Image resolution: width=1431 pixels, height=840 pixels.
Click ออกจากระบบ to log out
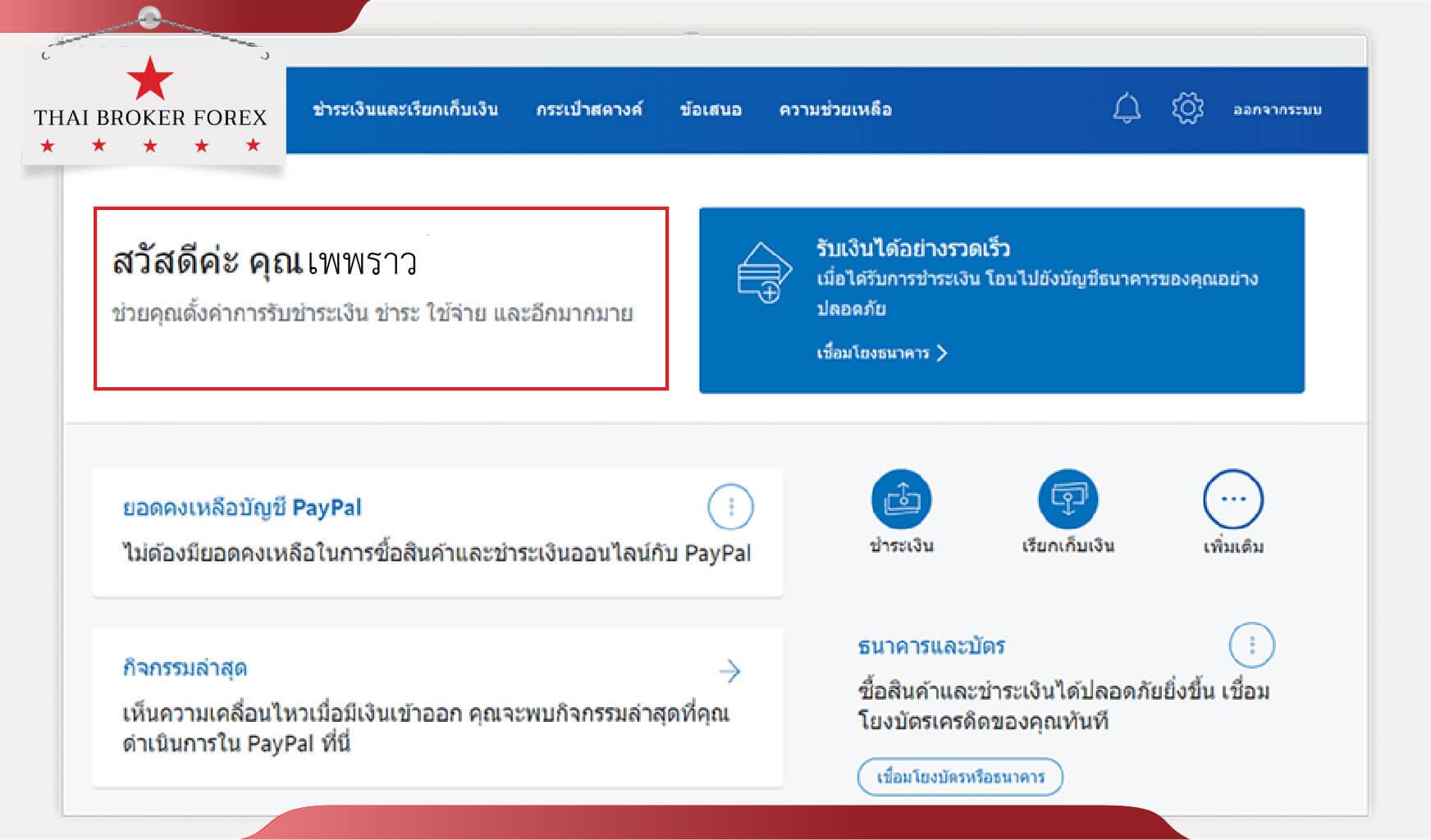pos(1278,110)
